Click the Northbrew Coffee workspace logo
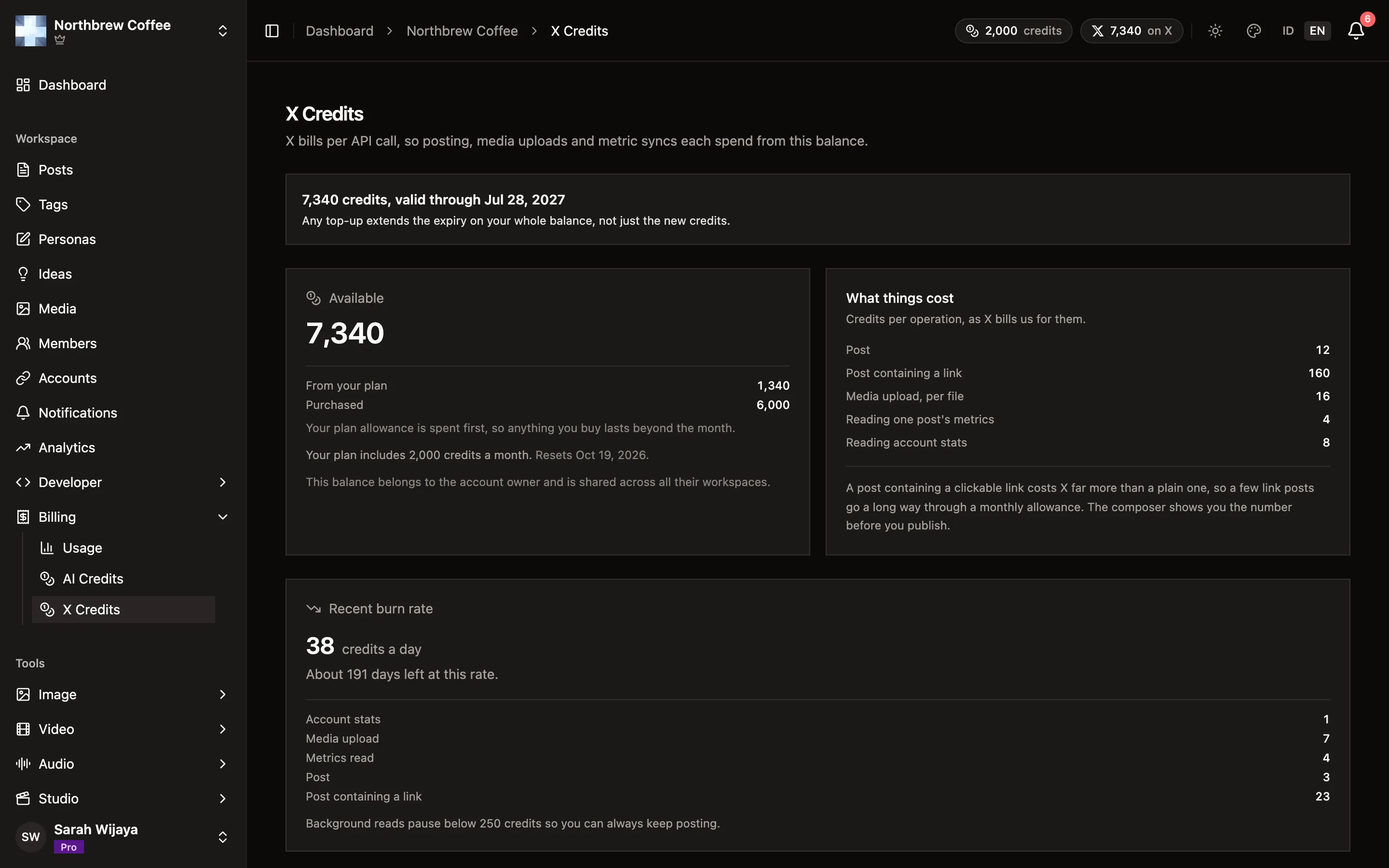The image size is (1389, 868). pyautogui.click(x=30, y=31)
